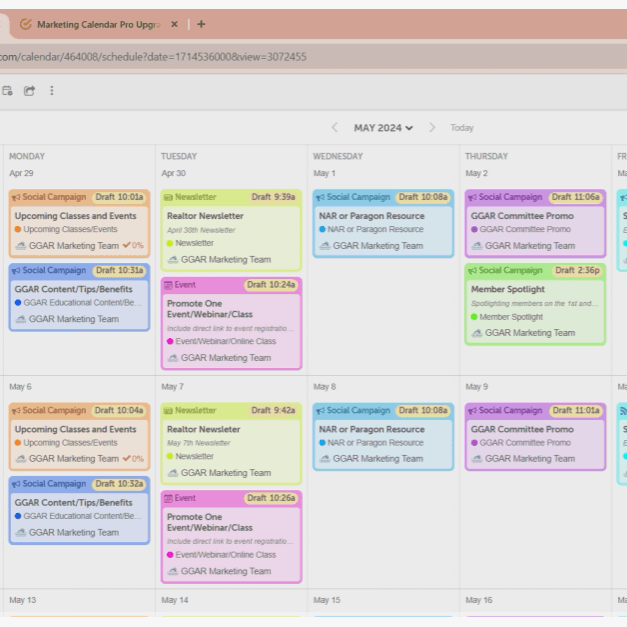The height and width of the screenshot is (627, 627).
Task: Click Newsletter icon on May 7 card
Action: pyautogui.click(x=168, y=411)
